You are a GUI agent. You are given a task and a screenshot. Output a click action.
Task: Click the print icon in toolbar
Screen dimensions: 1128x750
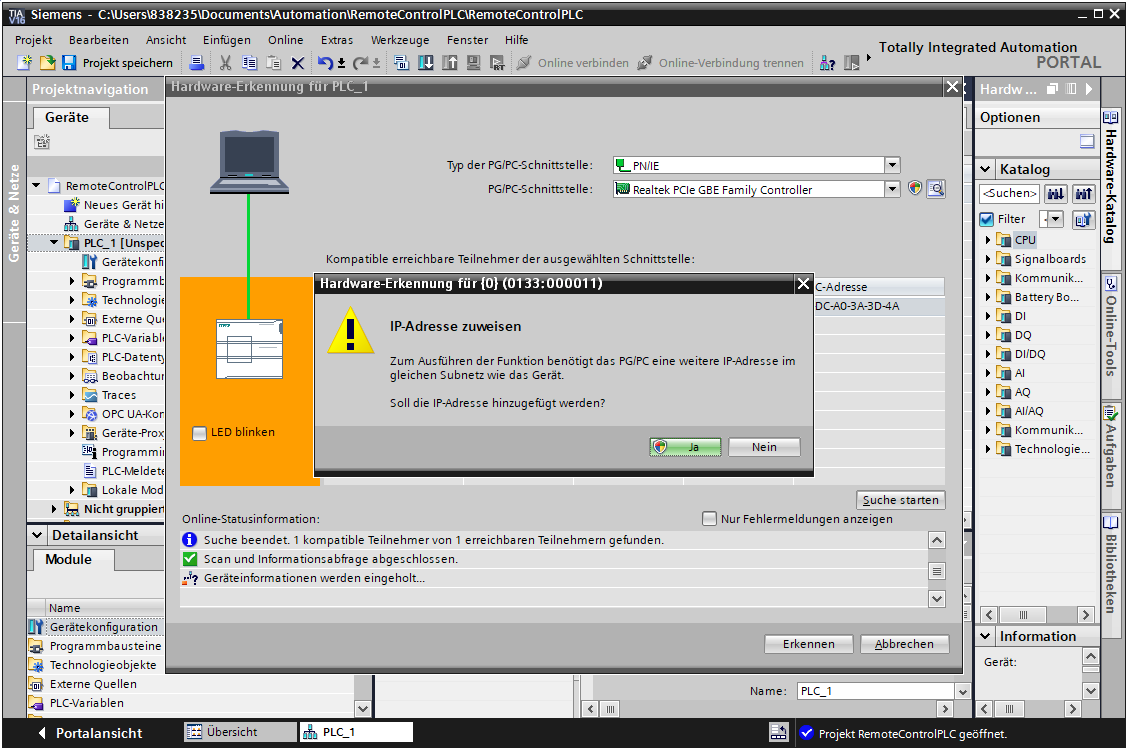[x=196, y=63]
